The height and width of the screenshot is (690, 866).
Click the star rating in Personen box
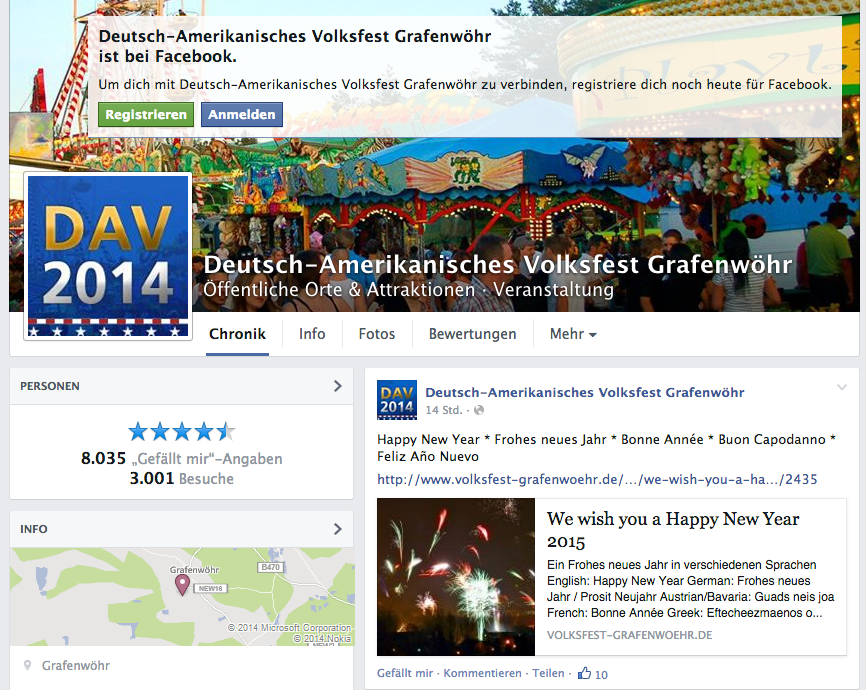click(182, 431)
